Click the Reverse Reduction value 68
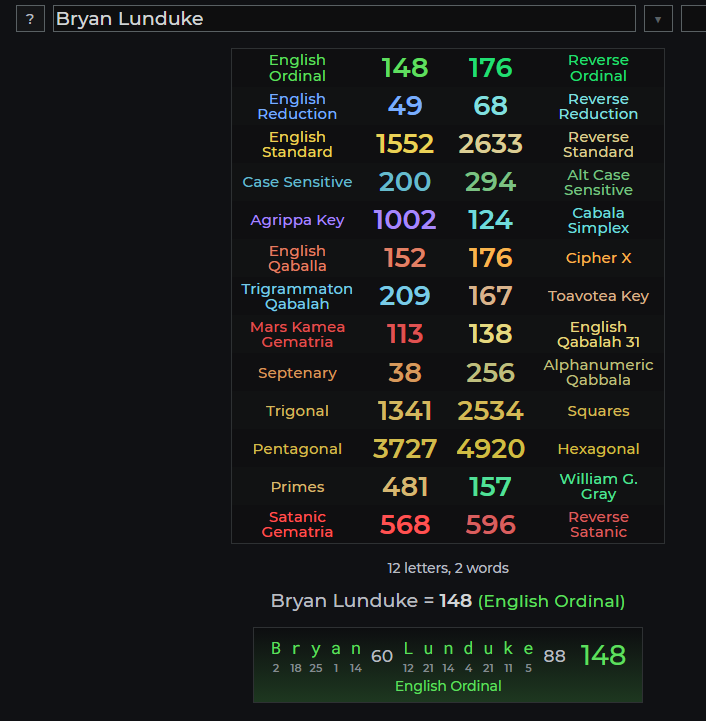The height and width of the screenshot is (721, 706). 490,106
